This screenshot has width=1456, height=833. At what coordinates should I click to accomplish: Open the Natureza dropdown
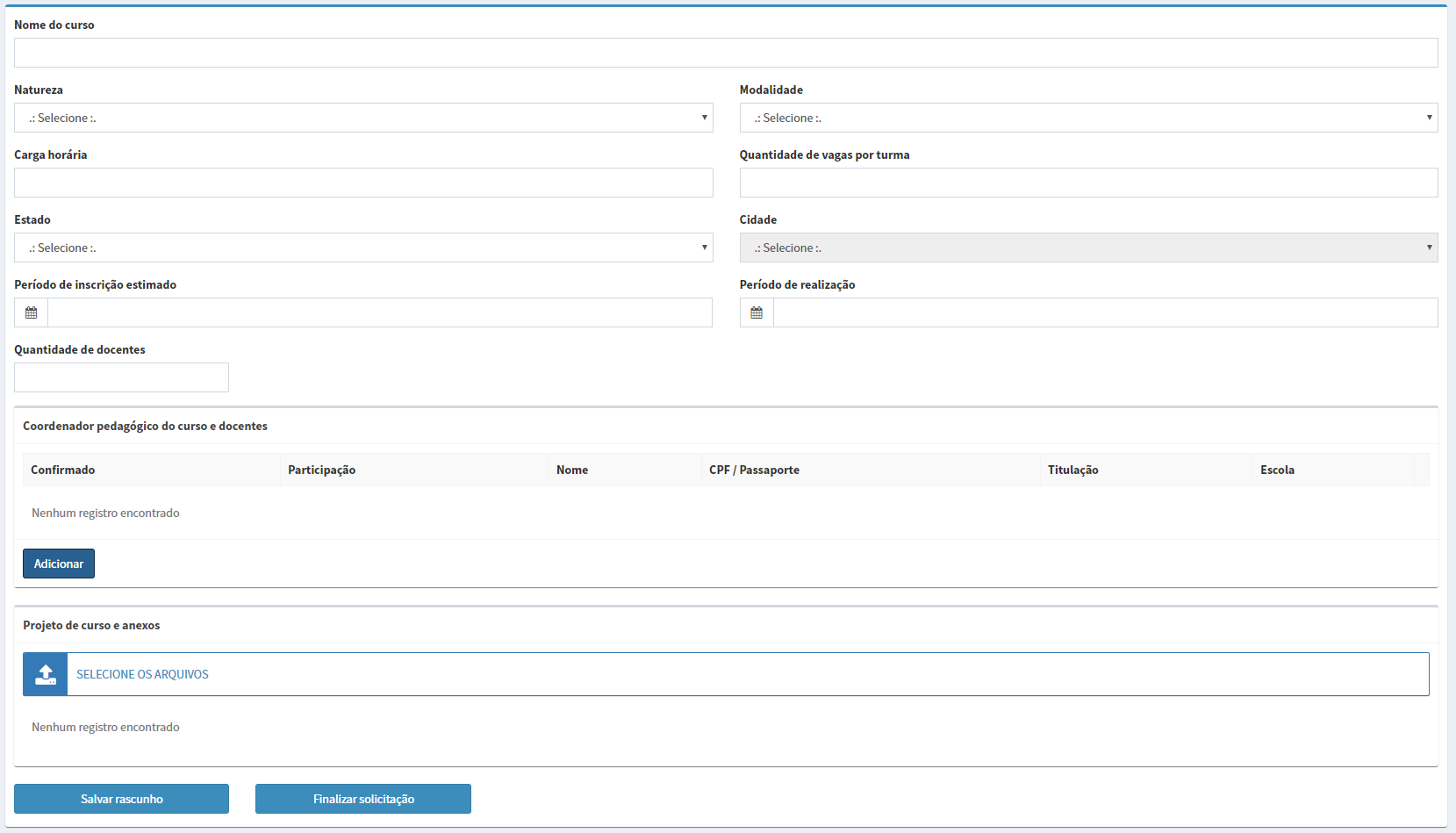pos(363,118)
